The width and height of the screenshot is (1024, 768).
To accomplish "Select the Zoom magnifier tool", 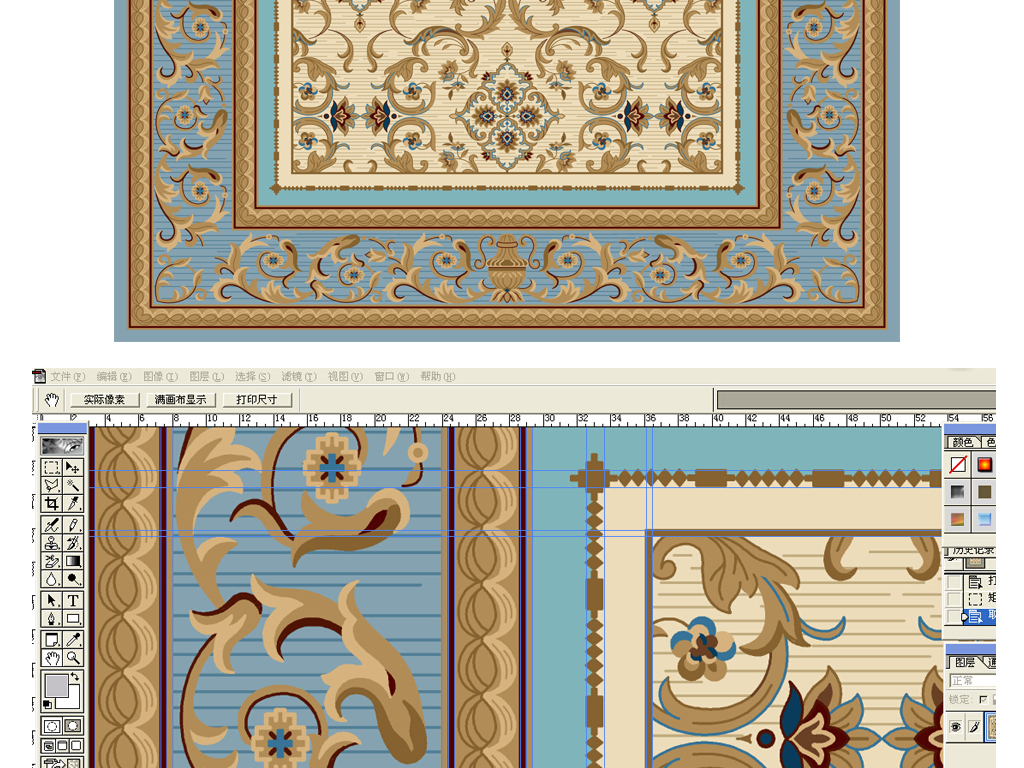I will [x=73, y=658].
